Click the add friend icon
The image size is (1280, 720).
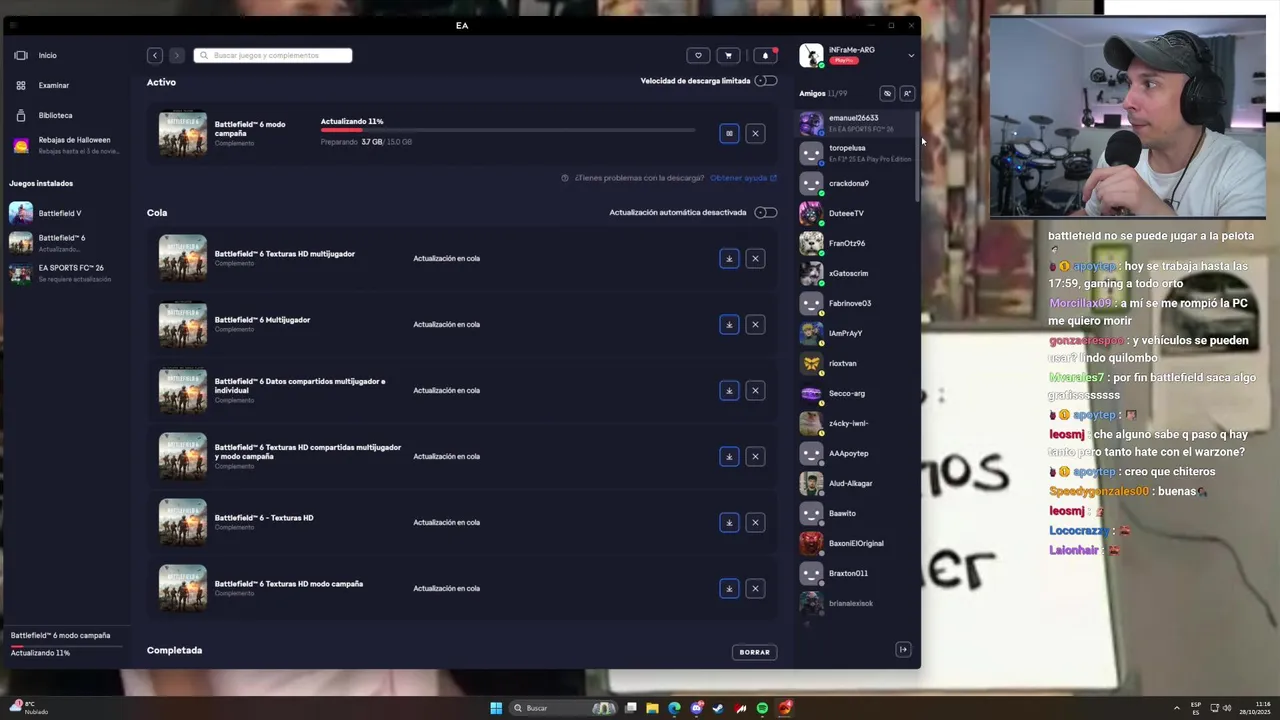coord(907,93)
